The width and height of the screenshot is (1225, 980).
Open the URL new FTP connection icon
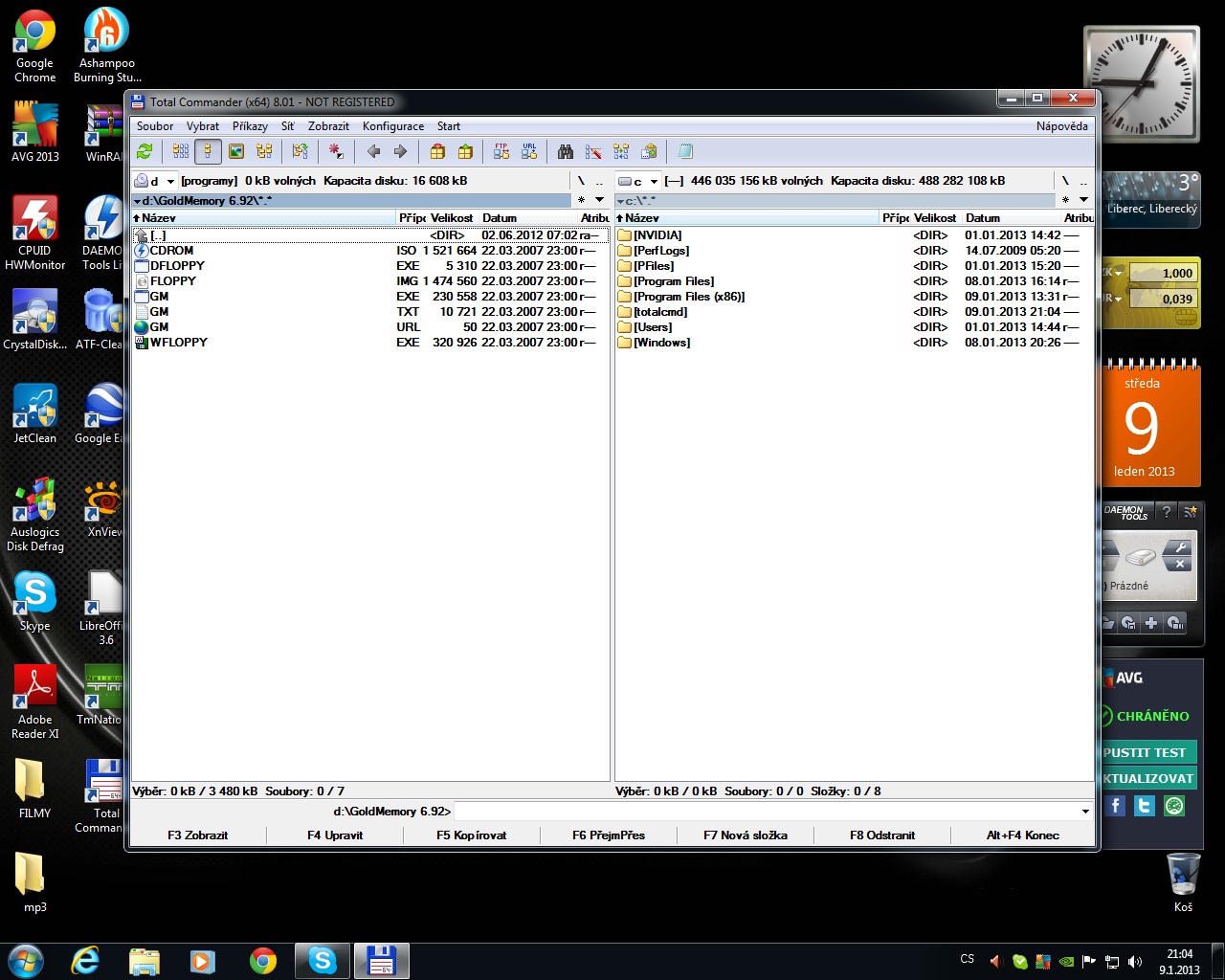[x=529, y=151]
